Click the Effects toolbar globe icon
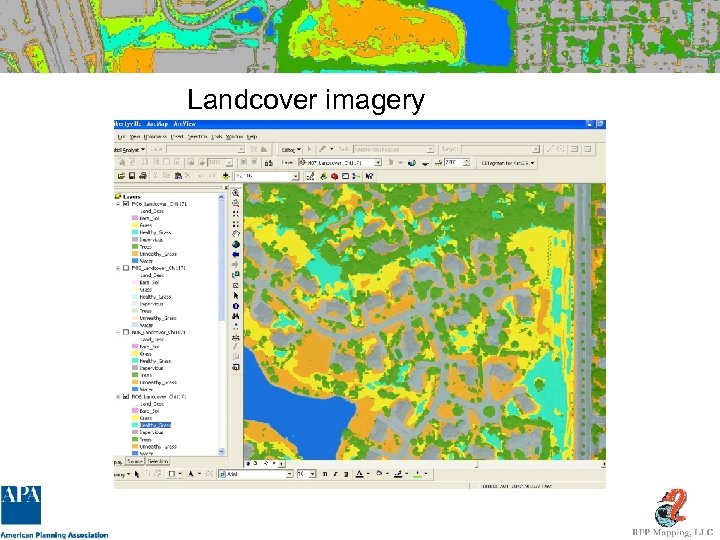 (412, 163)
